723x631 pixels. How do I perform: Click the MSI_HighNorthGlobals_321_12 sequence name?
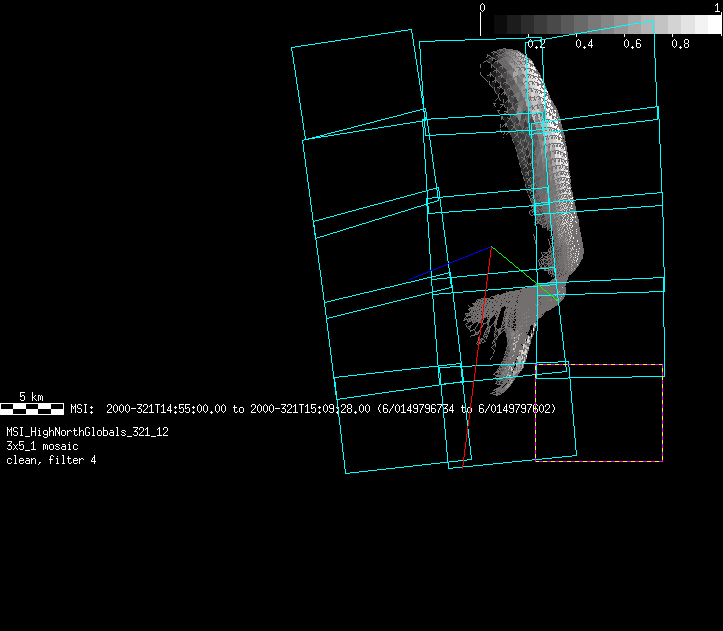click(87, 432)
